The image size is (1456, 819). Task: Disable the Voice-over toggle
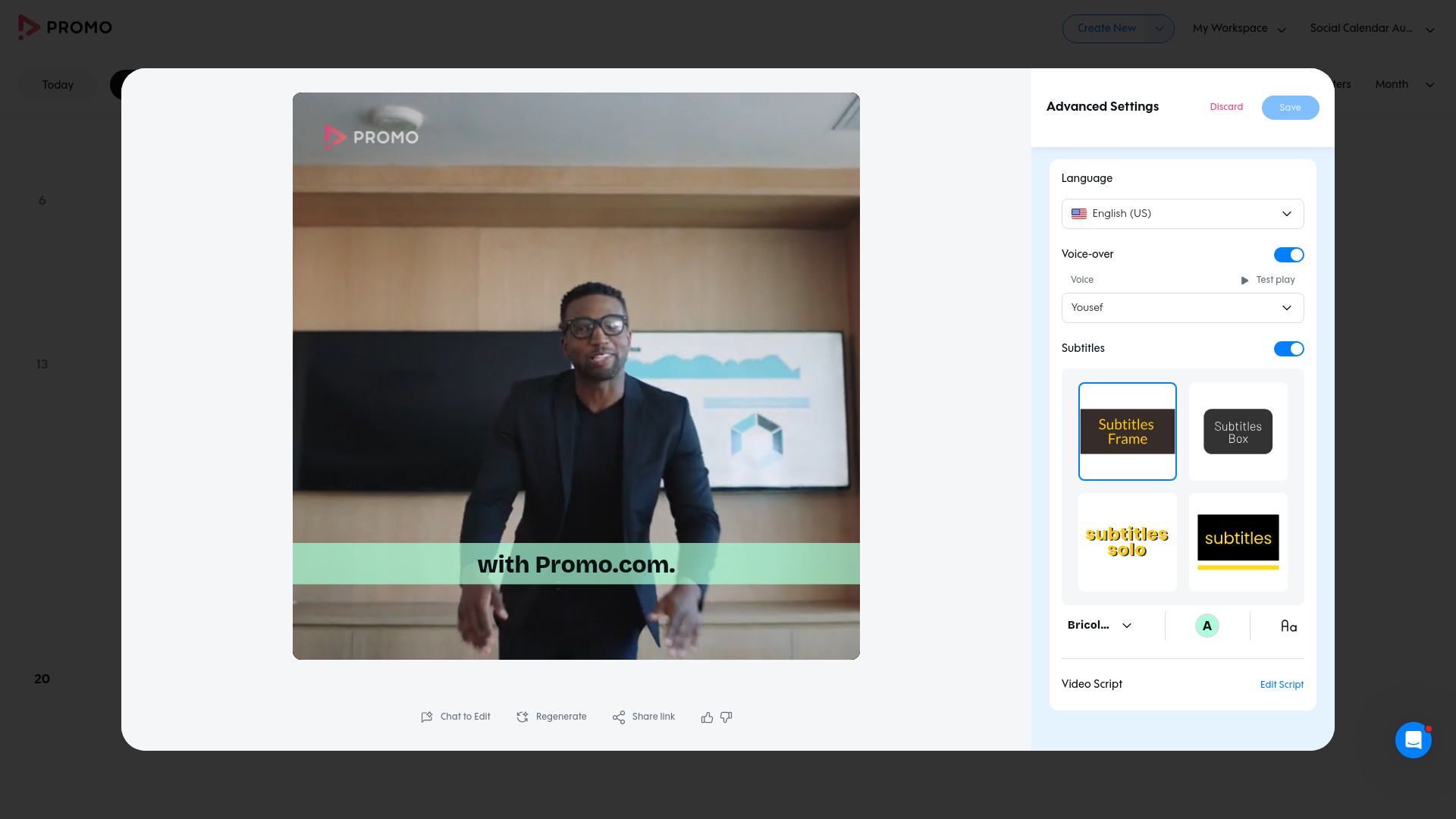[1288, 255]
